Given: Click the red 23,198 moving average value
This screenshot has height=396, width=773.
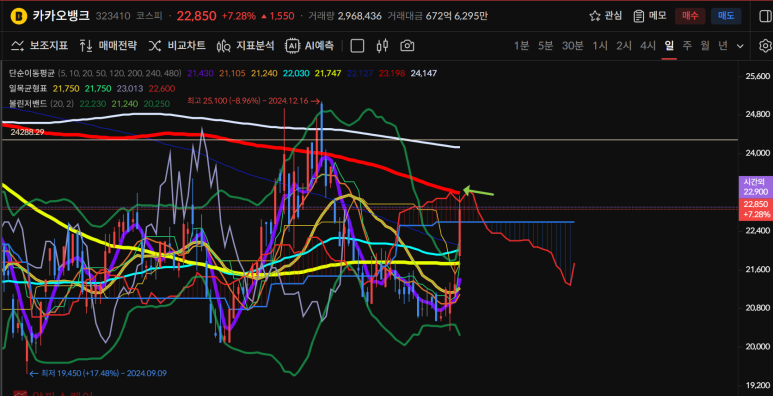Looking at the screenshot, I should [x=392, y=73].
